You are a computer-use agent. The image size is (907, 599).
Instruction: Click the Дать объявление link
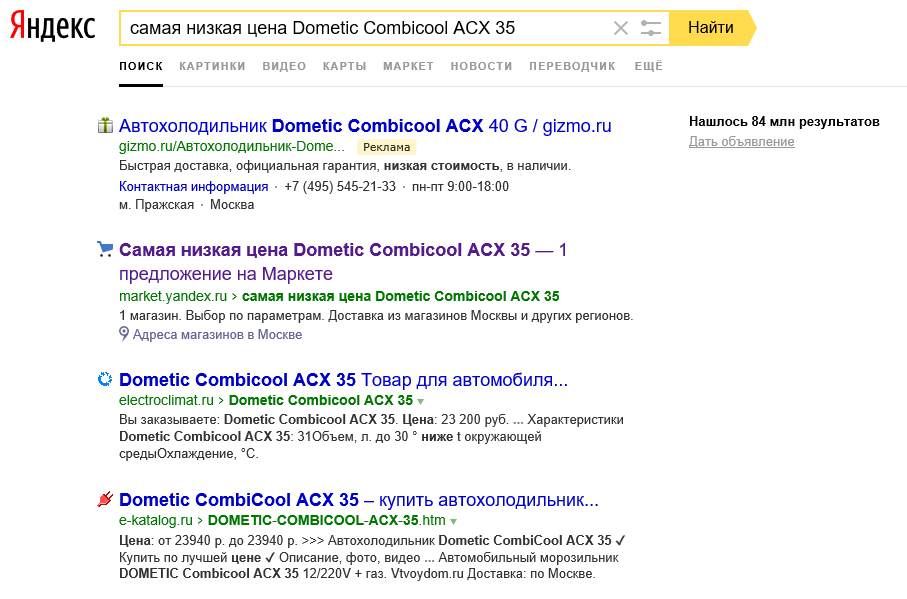pyautogui.click(x=742, y=142)
